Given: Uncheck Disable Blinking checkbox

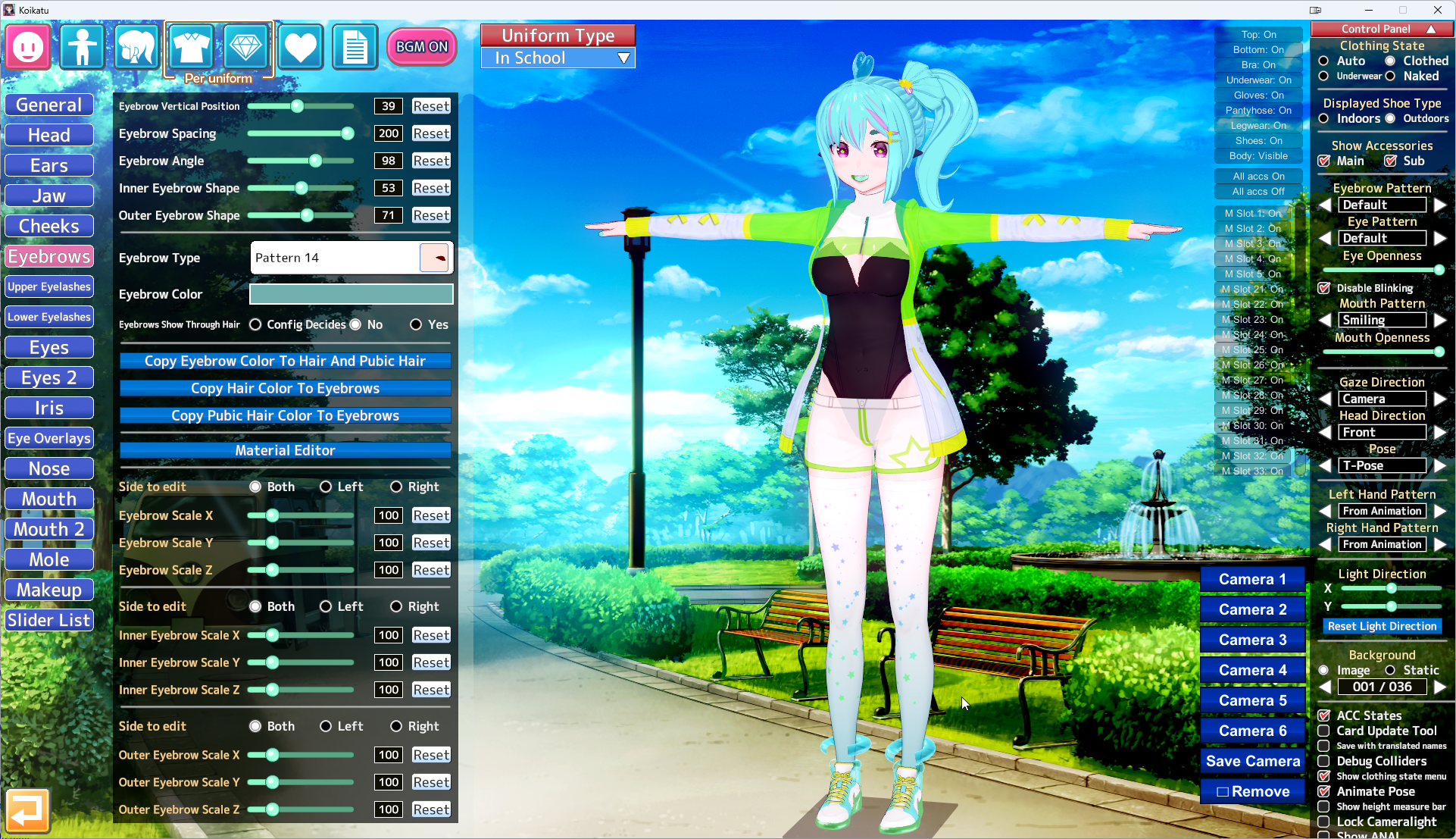Looking at the screenshot, I should pyautogui.click(x=1323, y=288).
